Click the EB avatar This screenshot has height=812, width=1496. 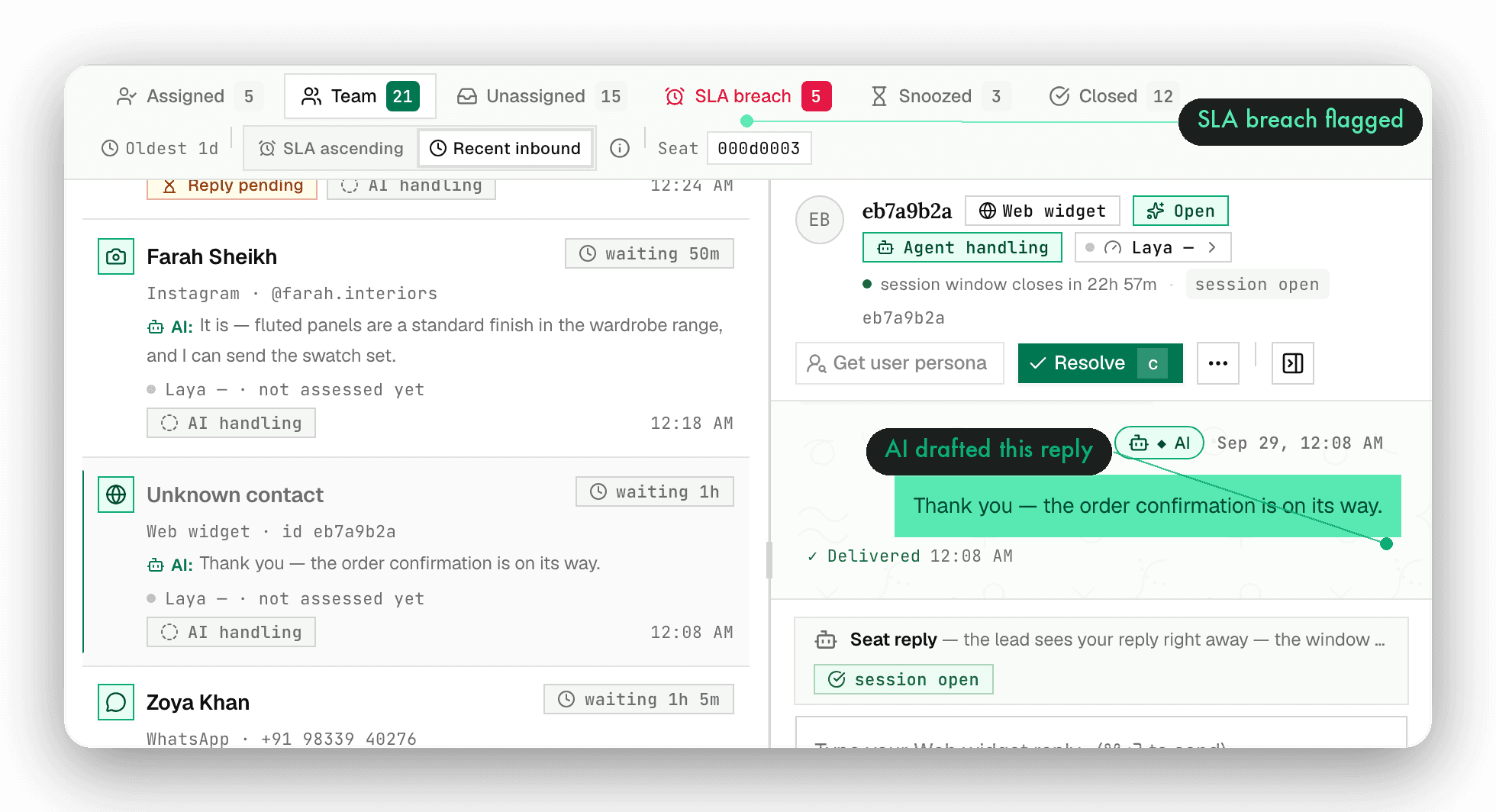820,220
